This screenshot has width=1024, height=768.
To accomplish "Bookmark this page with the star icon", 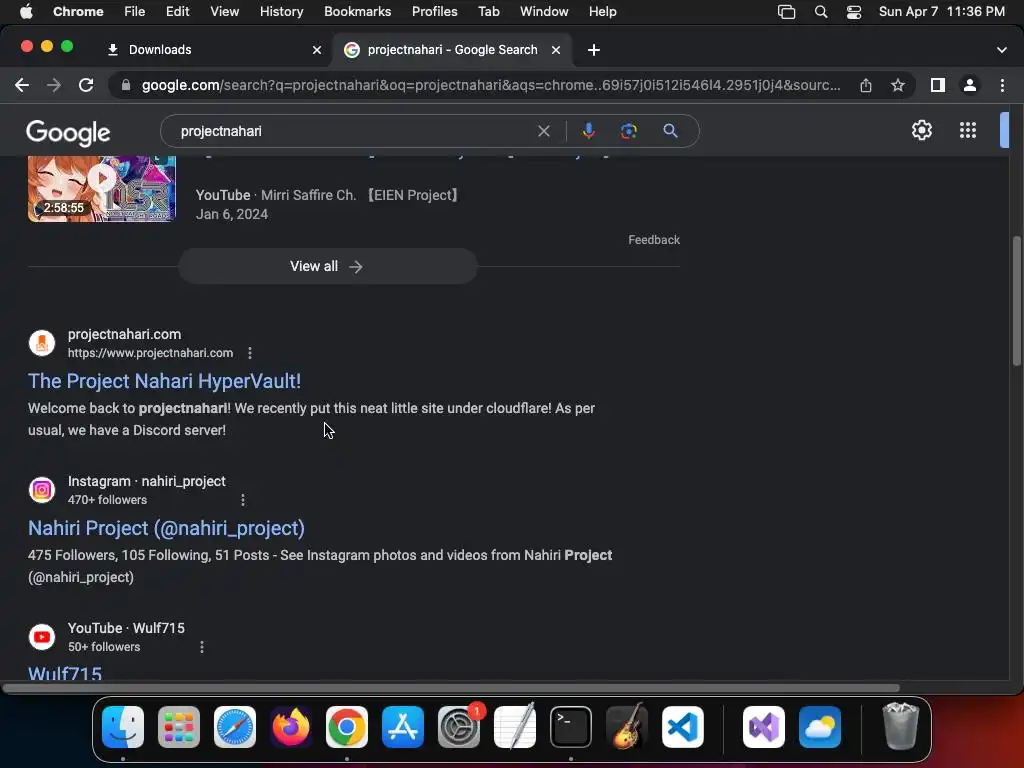I will tap(898, 85).
